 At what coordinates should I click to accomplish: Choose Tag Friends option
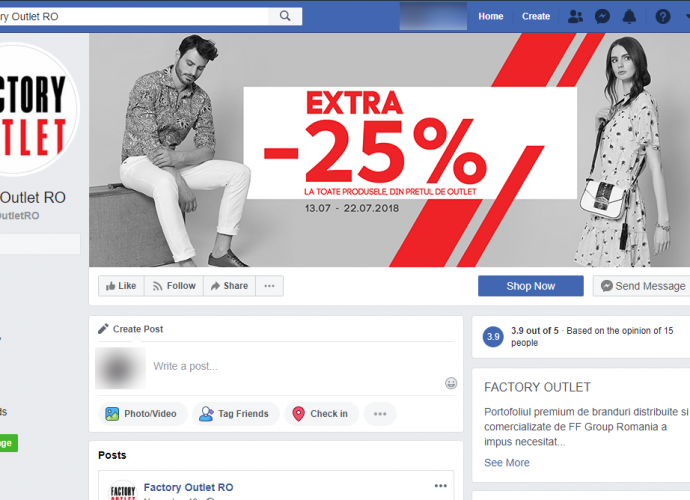(x=236, y=414)
